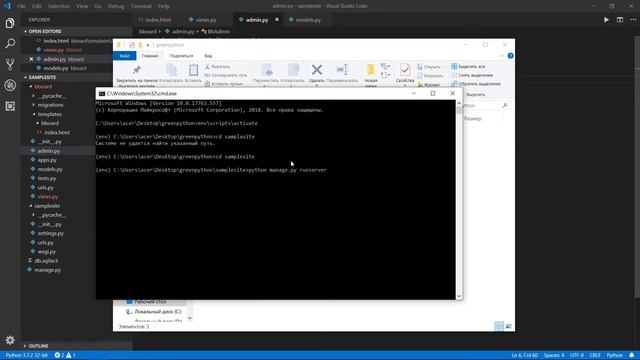Click the navigation pane scroll-down chevron

tap(190, 318)
